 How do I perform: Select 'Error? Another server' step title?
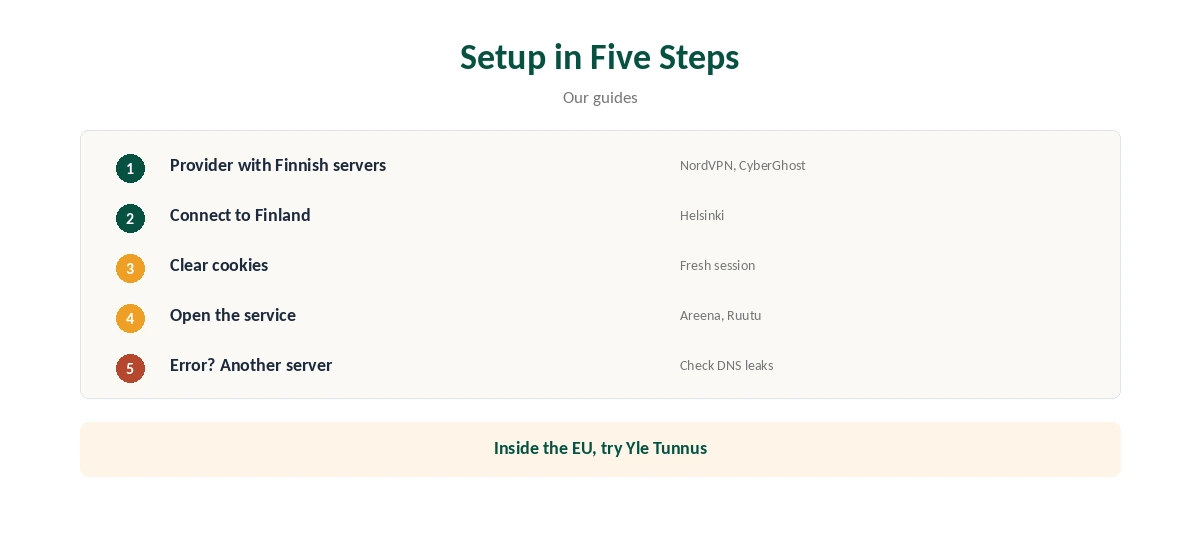[x=251, y=365]
